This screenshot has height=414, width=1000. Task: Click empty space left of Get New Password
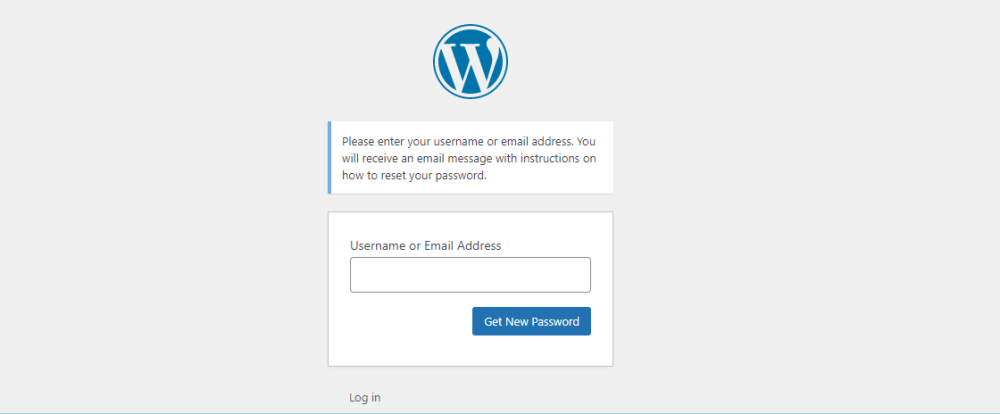(x=400, y=321)
